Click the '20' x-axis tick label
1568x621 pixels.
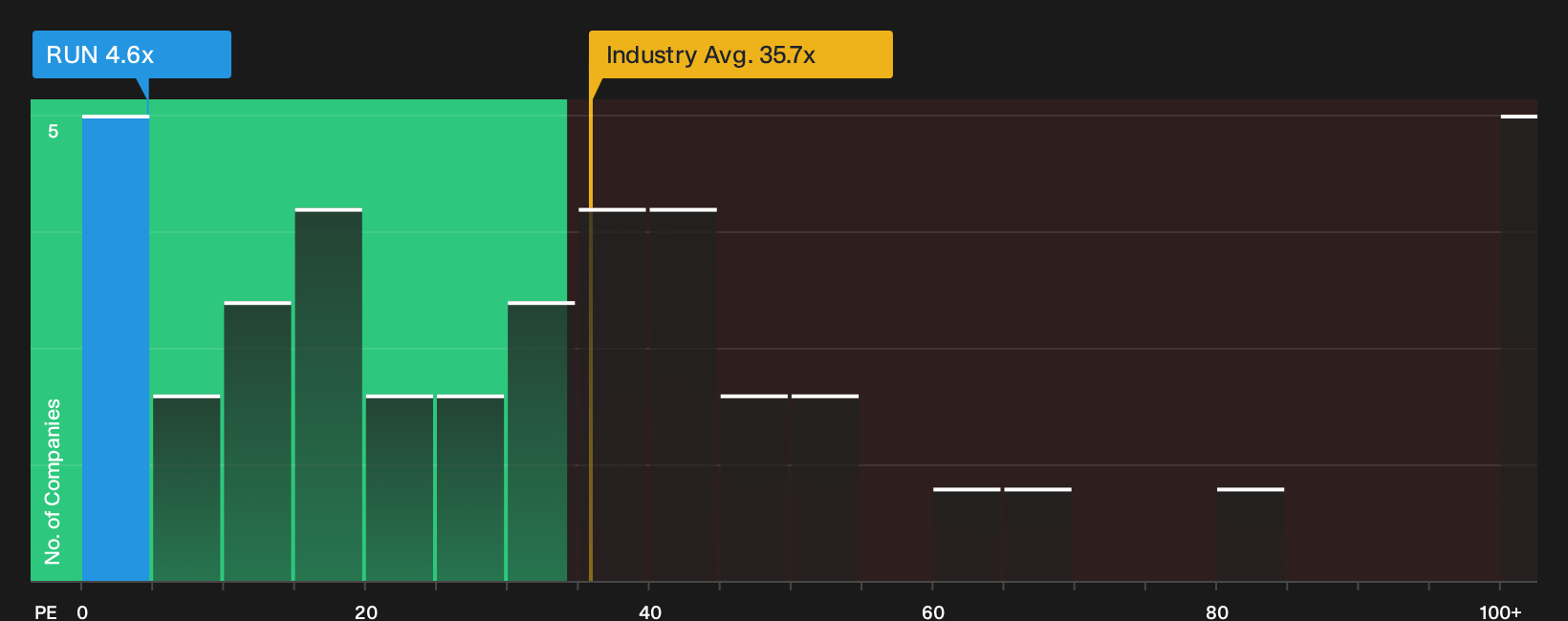pos(366,611)
